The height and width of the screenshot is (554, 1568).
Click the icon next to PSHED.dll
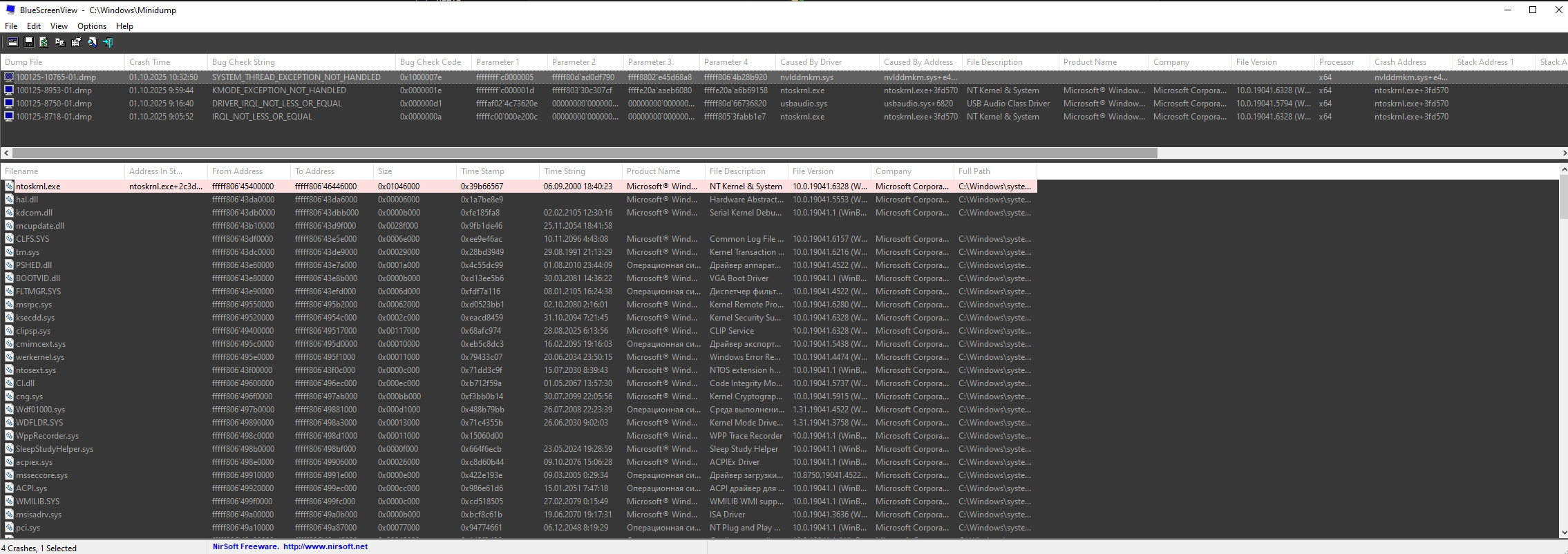(x=9, y=265)
